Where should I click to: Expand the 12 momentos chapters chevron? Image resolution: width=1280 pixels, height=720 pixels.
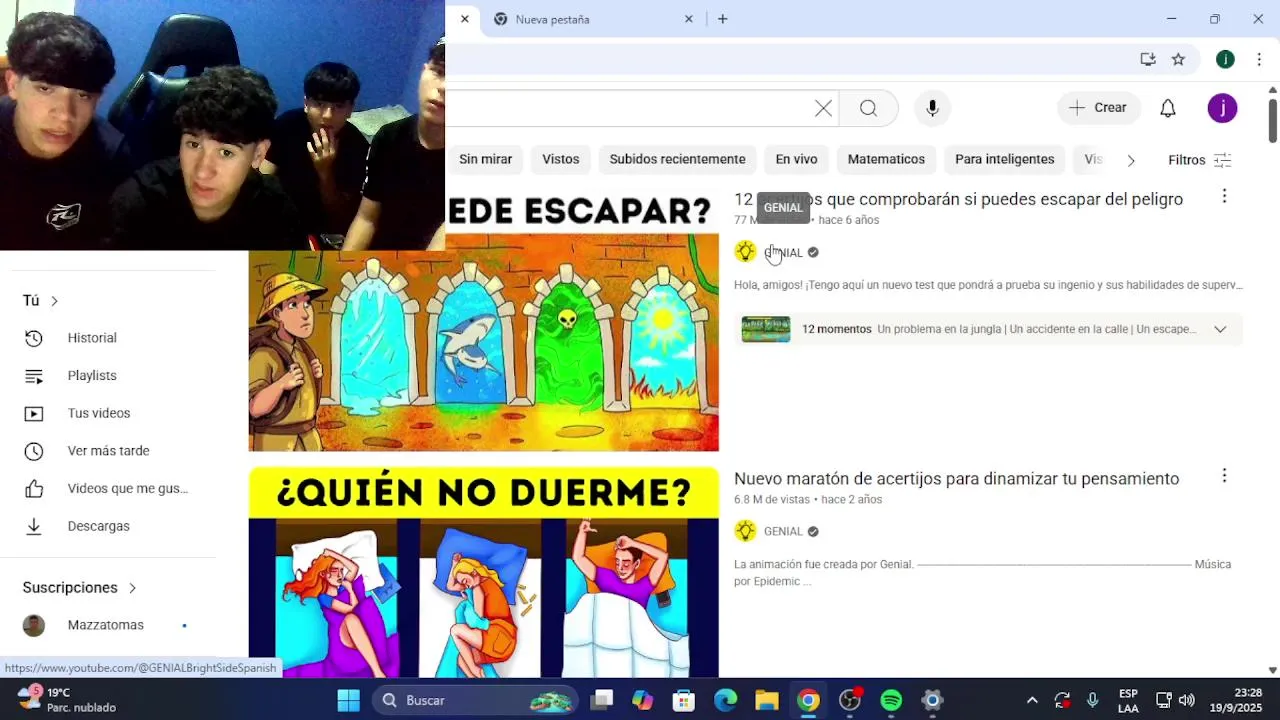point(1220,329)
